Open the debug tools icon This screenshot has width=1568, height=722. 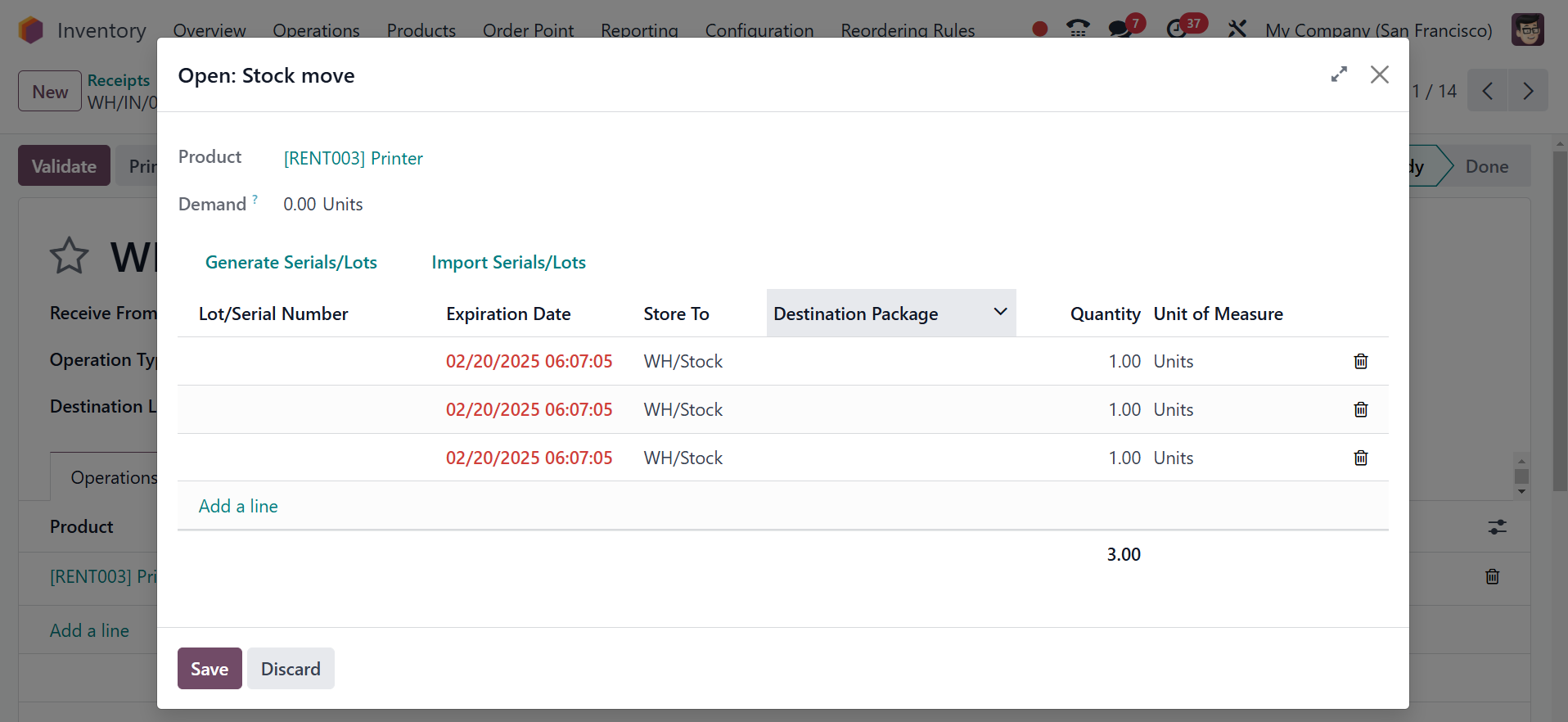coord(1237,29)
